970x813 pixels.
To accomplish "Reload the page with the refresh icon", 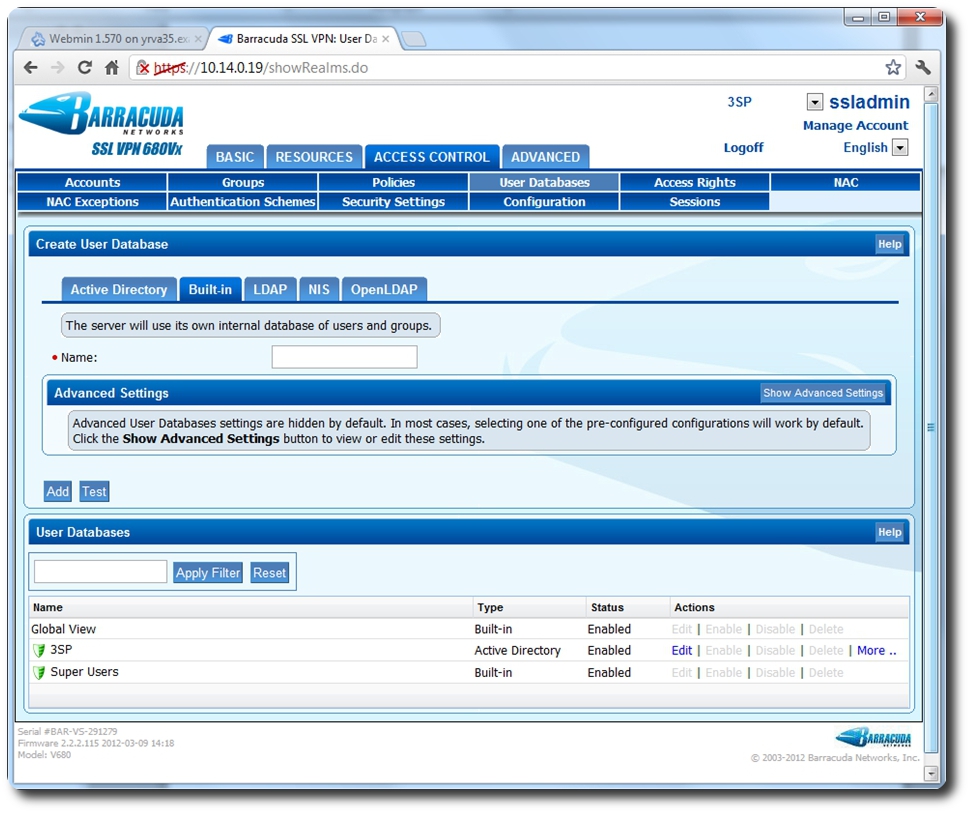I will [85, 67].
